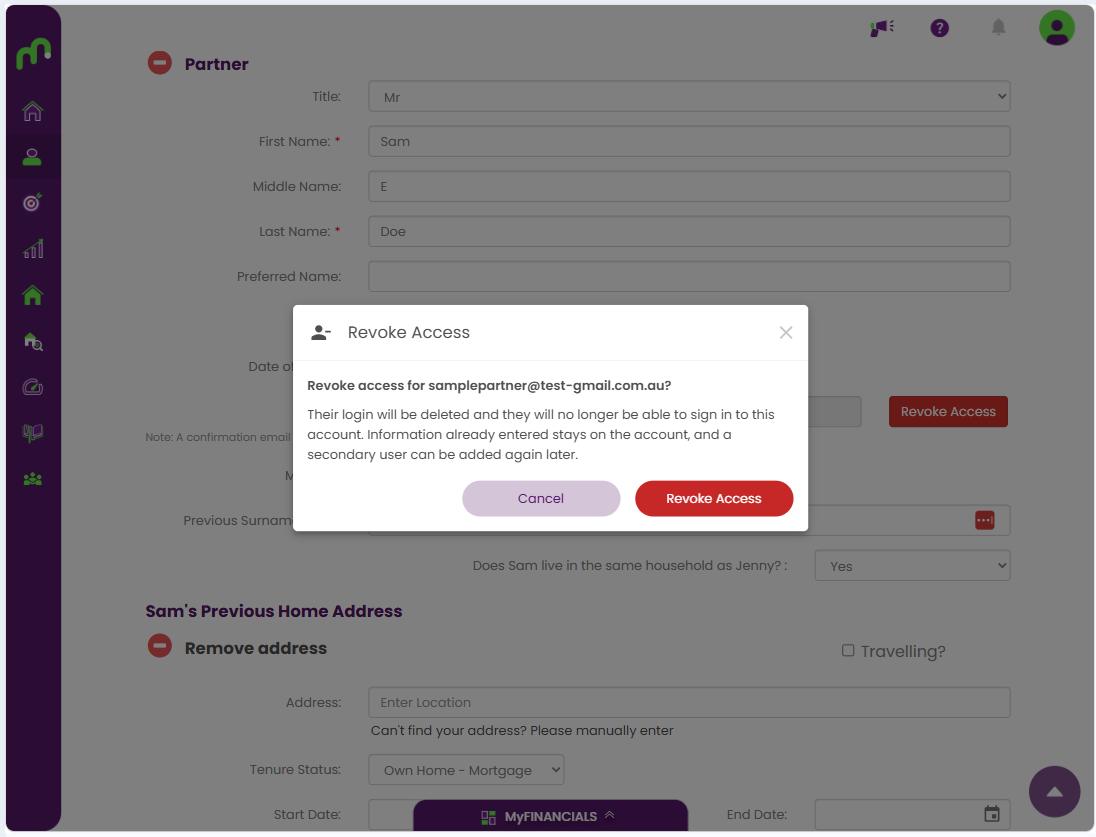This screenshot has height=837, width=1096.
Task: Open the Tenure Status dropdown
Action: pos(466,769)
